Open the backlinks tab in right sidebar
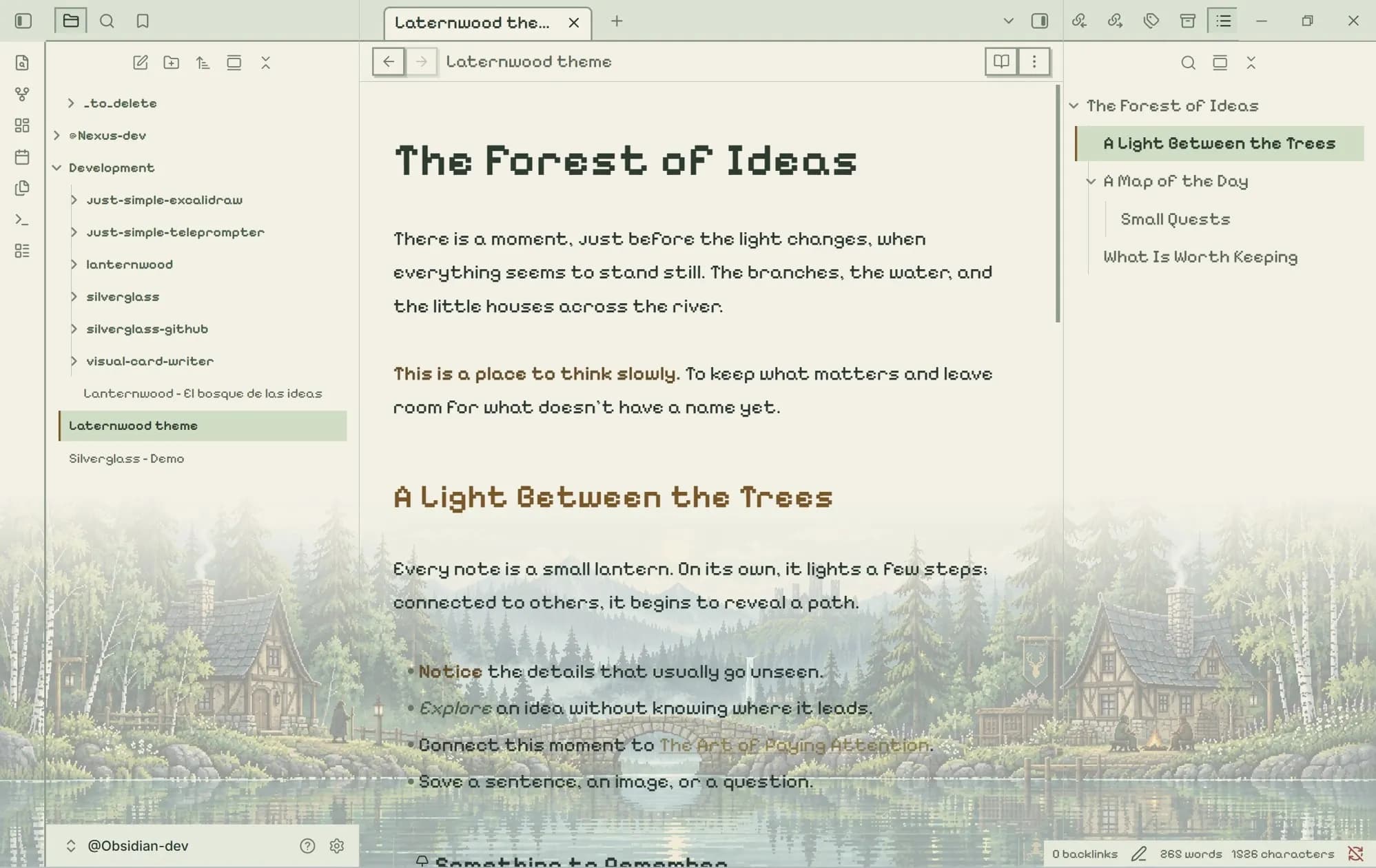Viewport: 1376px width, 868px height. click(1080, 21)
